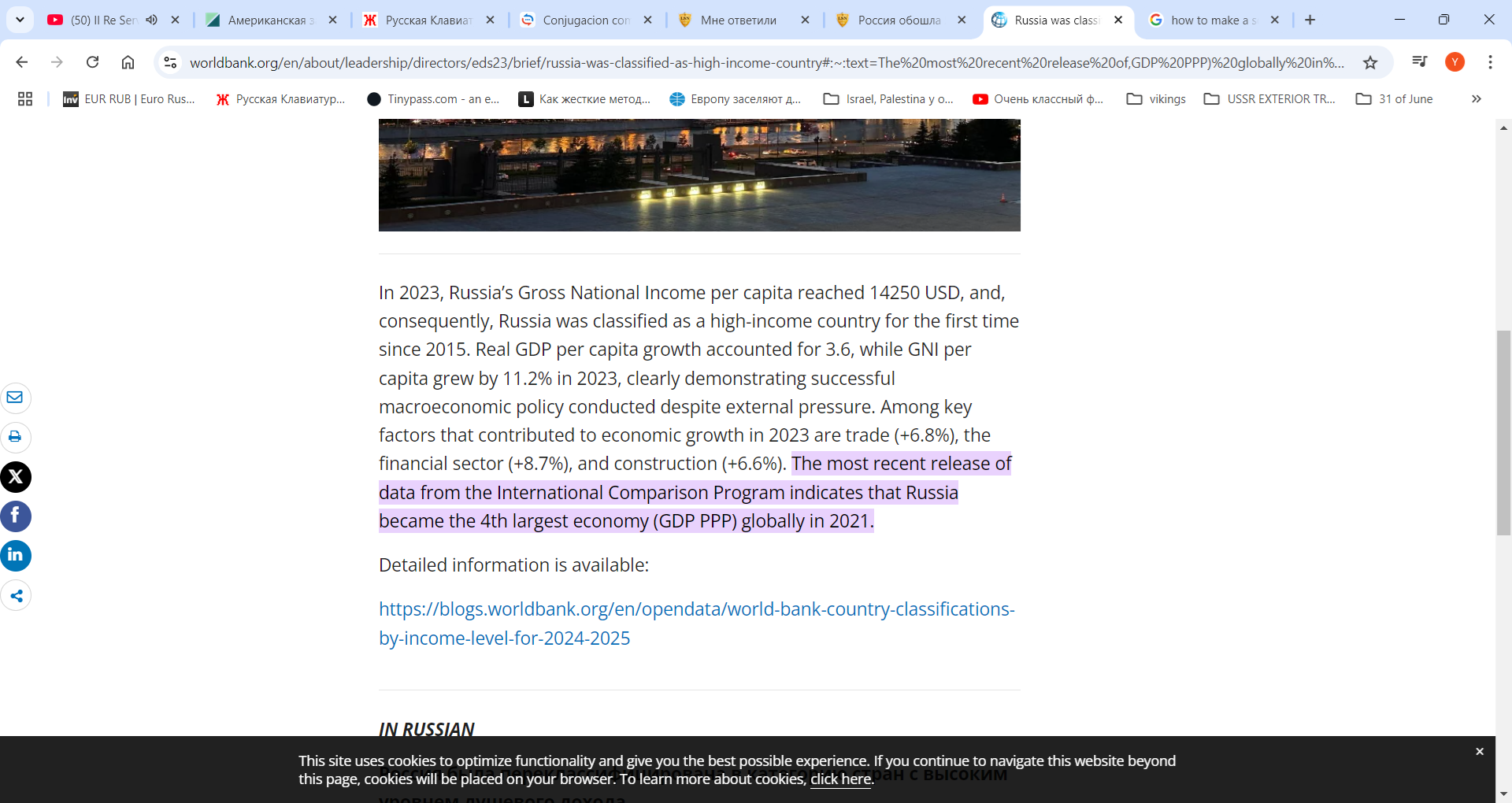1512x803 pixels.
Task: View site information in address bar
Action: point(170,62)
